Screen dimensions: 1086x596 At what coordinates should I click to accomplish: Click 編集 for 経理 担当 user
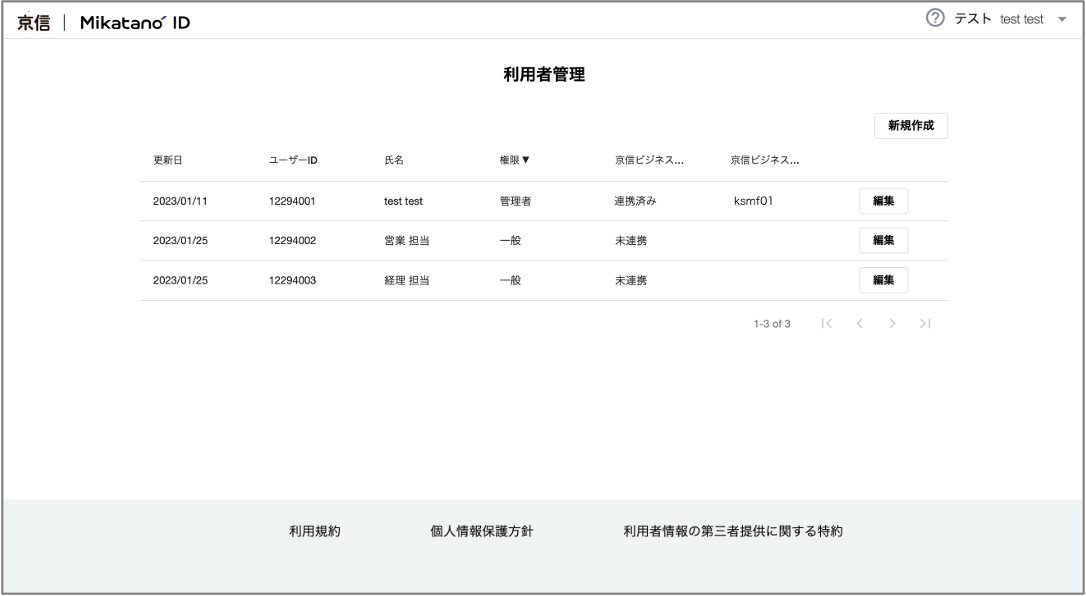(883, 280)
